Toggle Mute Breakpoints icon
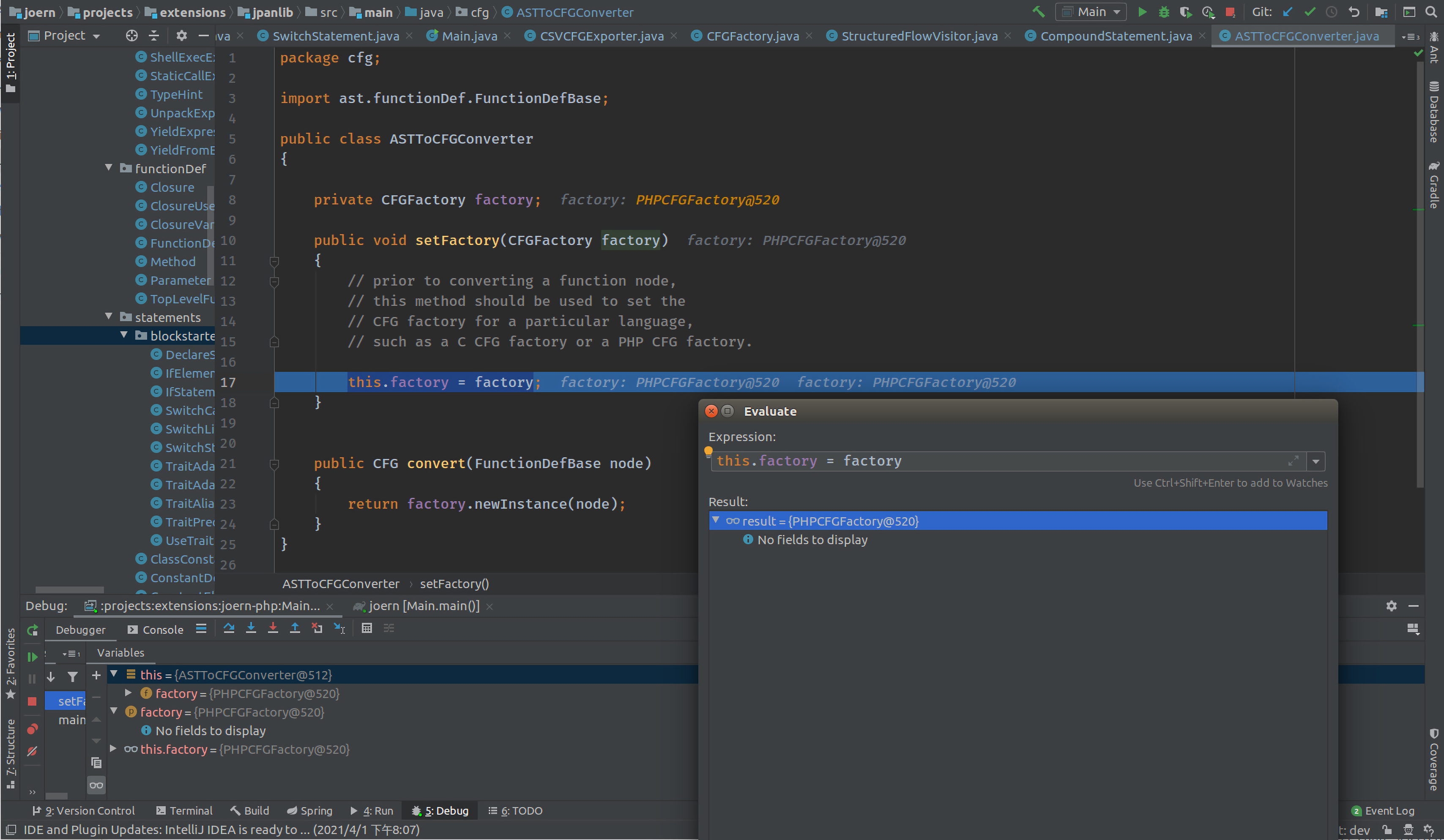 pyautogui.click(x=32, y=751)
